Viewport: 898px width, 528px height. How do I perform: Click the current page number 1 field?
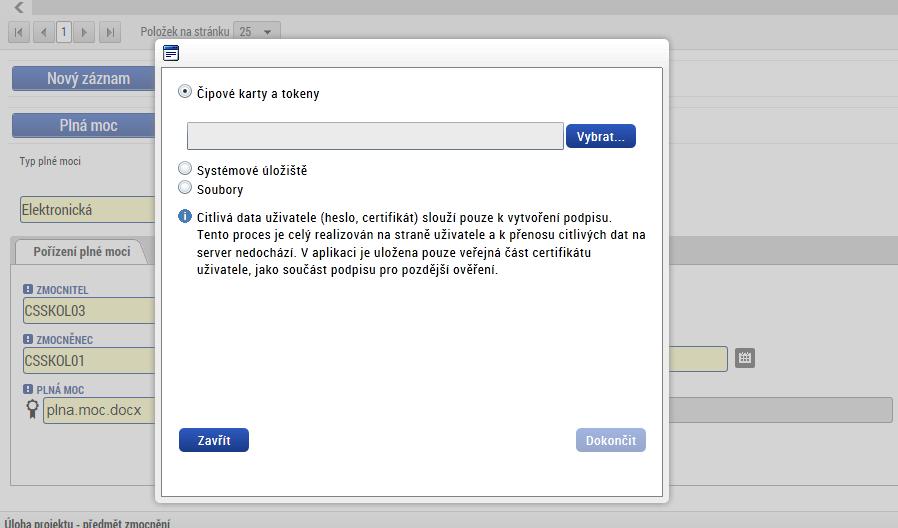(64, 32)
